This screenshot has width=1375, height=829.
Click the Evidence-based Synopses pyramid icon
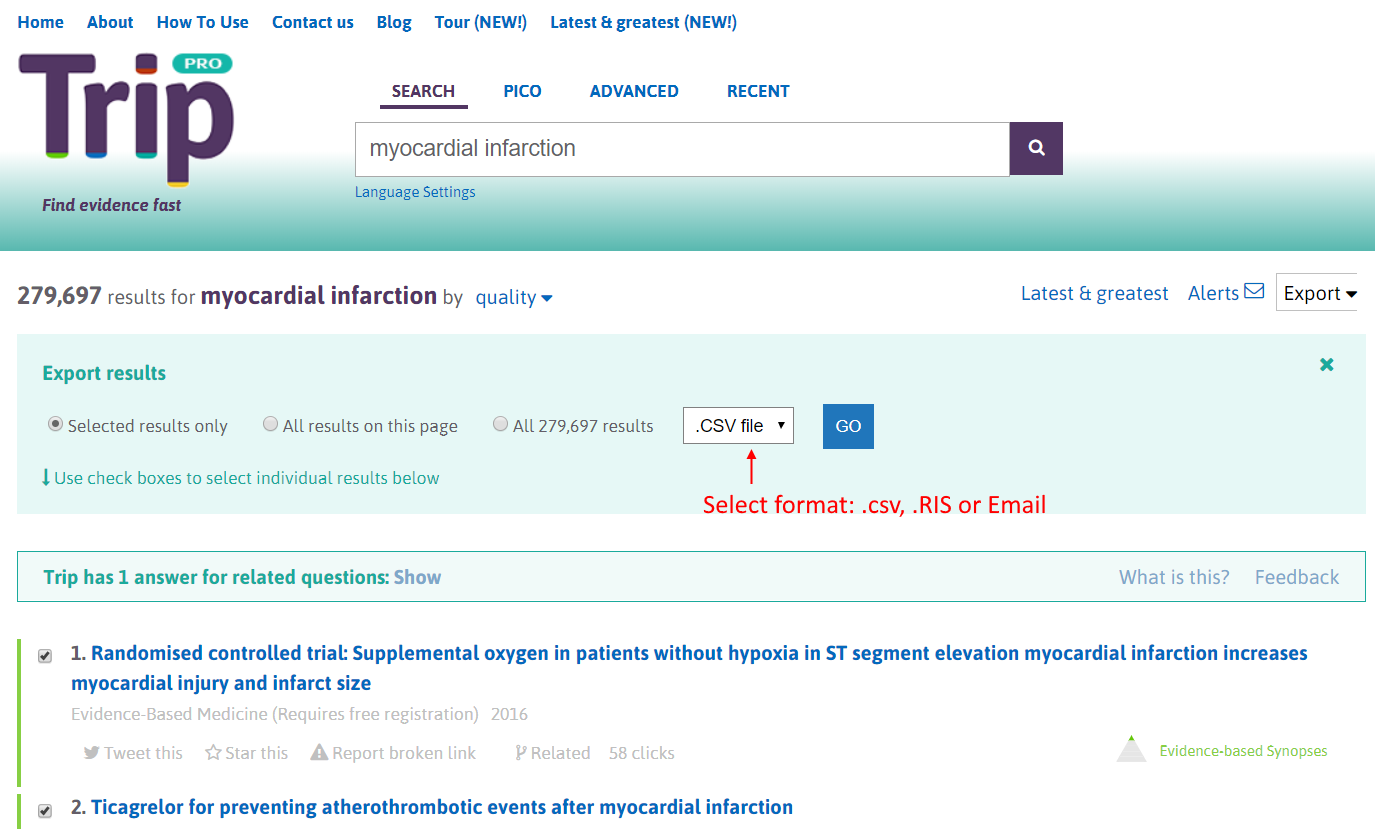pos(1130,747)
